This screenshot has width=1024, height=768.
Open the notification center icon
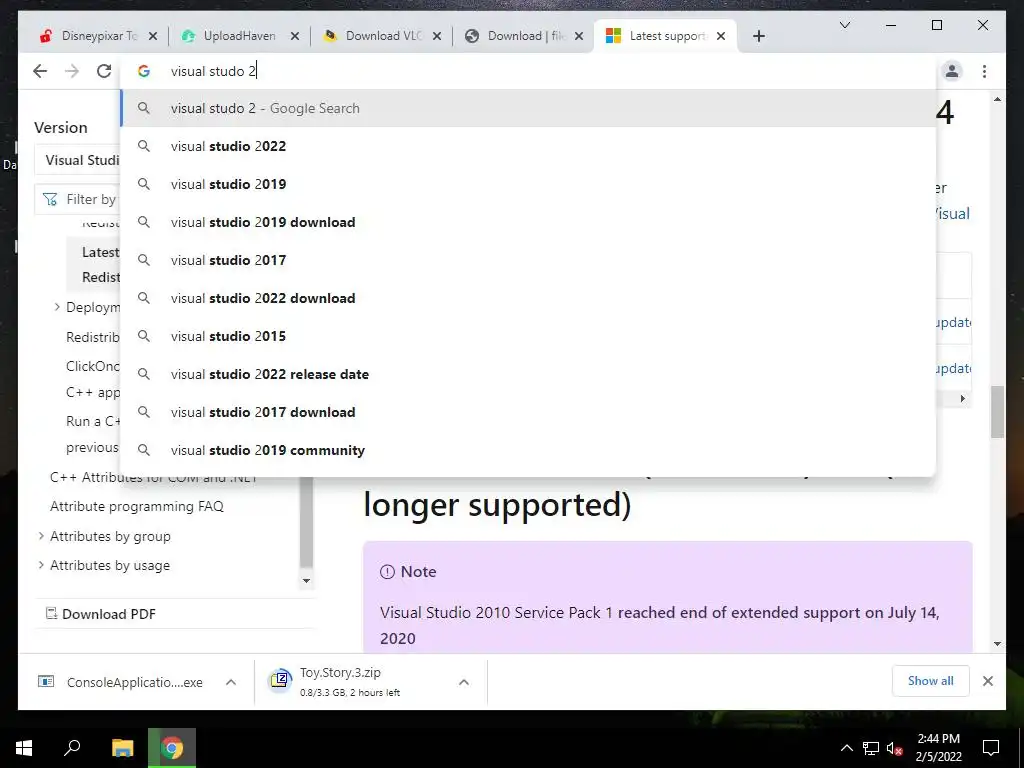tap(991, 748)
